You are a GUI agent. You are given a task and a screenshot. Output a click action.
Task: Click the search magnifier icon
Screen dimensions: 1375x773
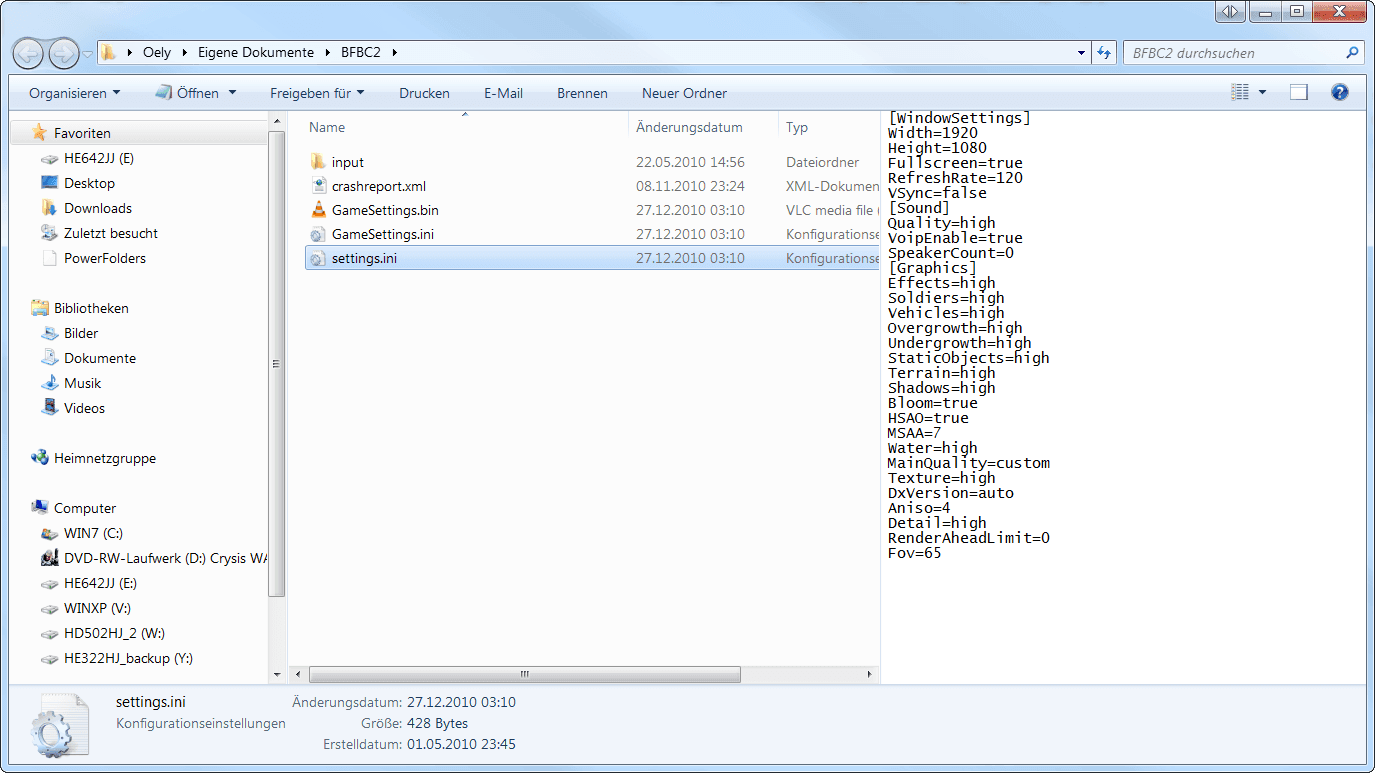[x=1352, y=53]
